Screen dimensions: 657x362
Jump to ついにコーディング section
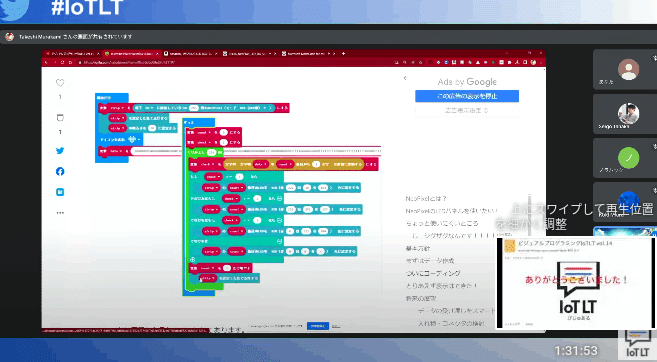[x=433, y=273]
